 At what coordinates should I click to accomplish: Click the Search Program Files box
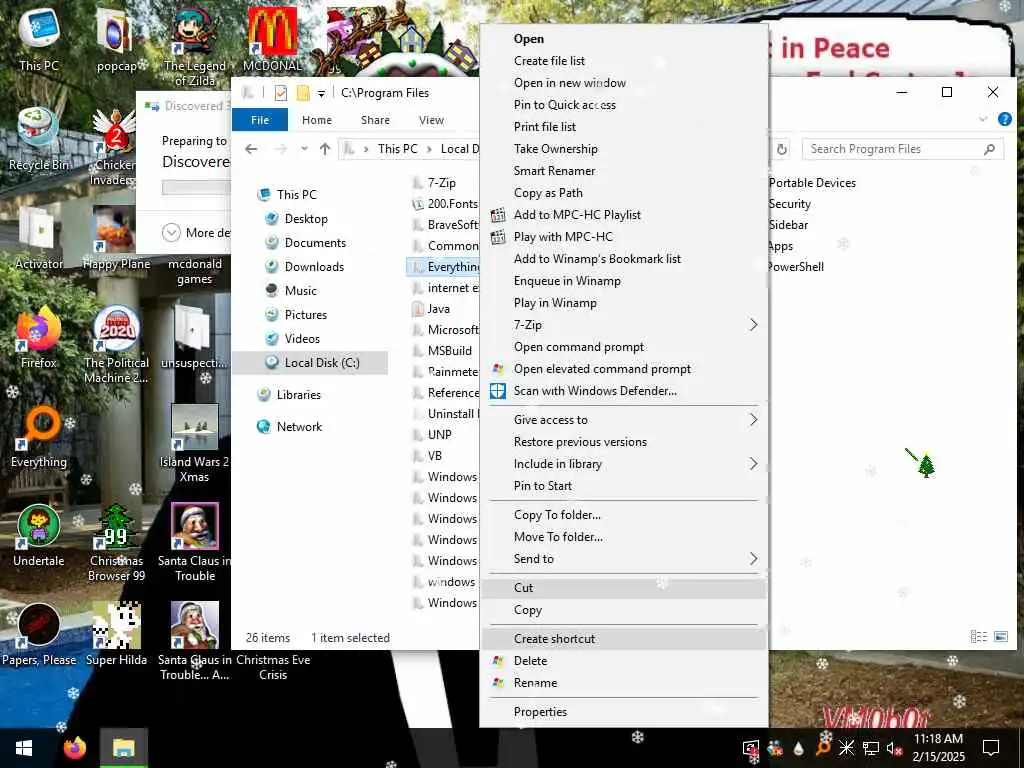point(902,149)
